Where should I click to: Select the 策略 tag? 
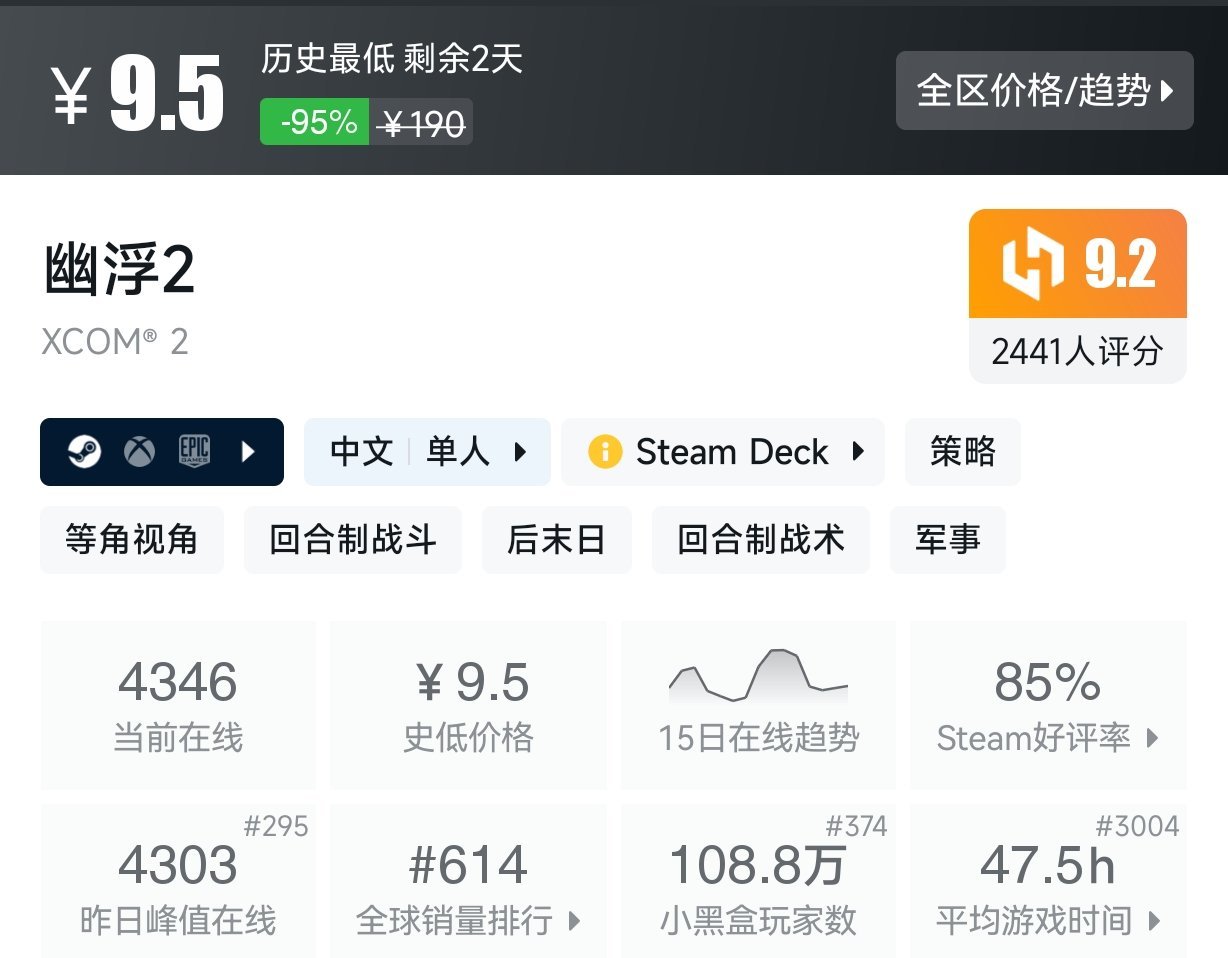962,452
